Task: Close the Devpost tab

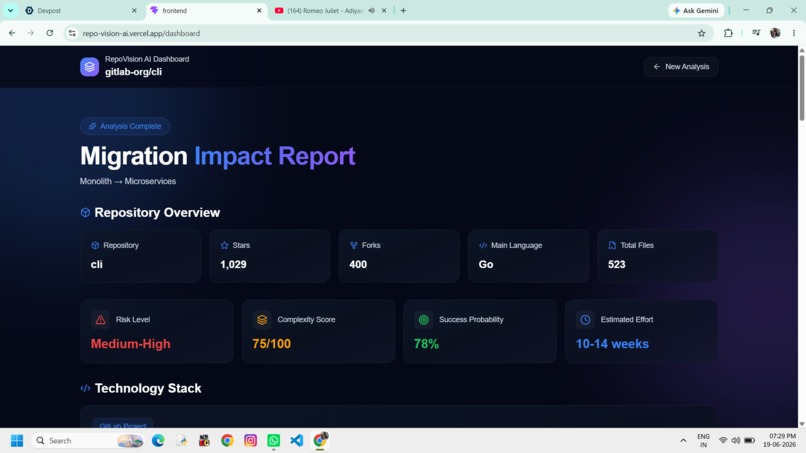Action: 134,10
